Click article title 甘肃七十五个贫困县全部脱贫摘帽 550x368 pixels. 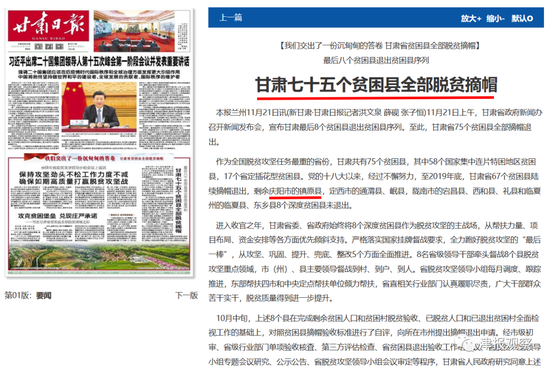[376, 85]
